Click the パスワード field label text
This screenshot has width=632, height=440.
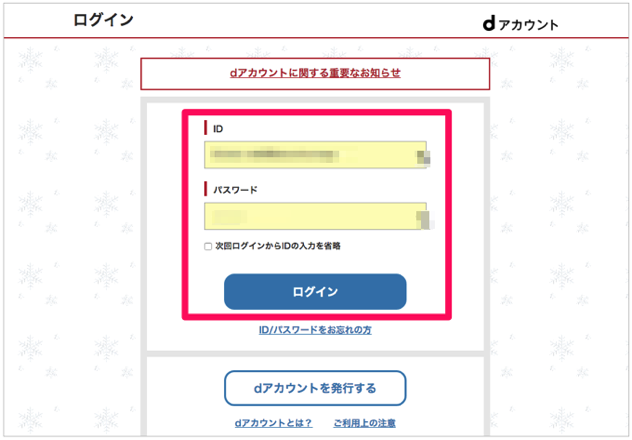click(236, 188)
